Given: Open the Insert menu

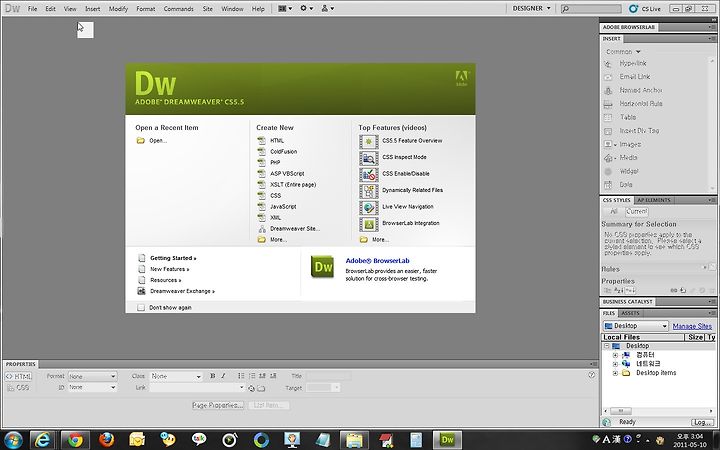Looking at the screenshot, I should click(x=92, y=8).
